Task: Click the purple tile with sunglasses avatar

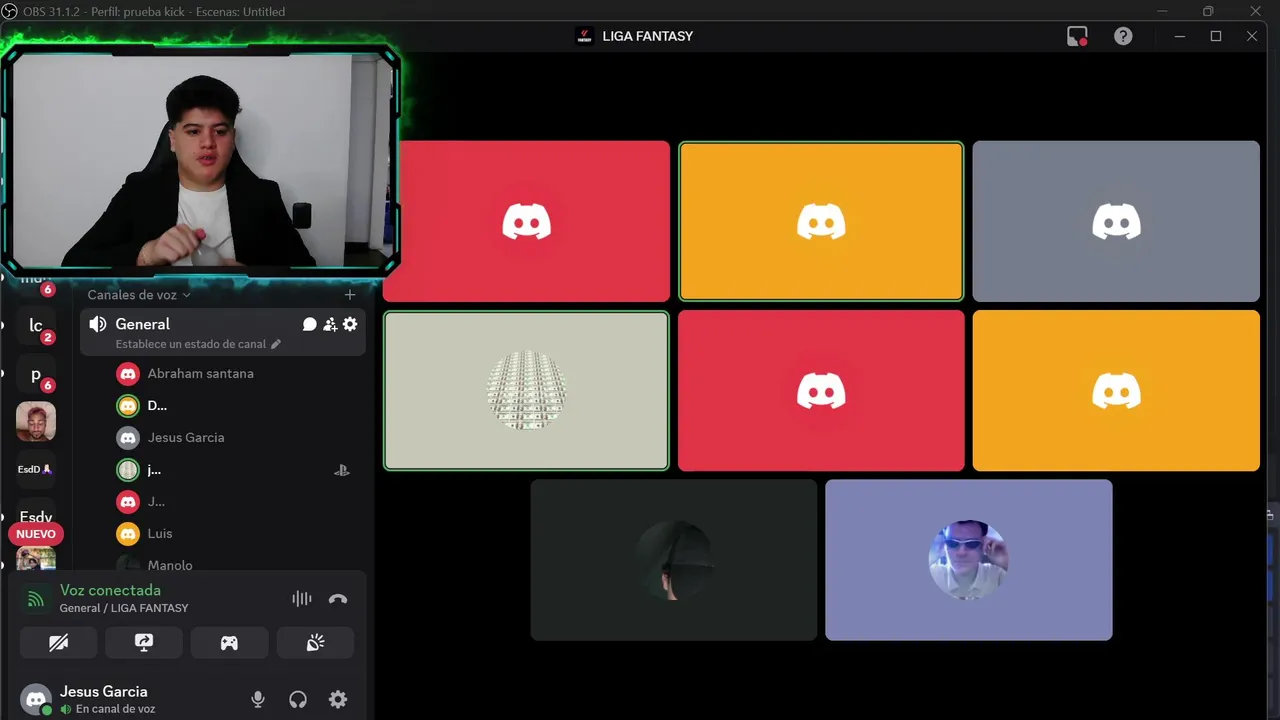Action: (x=968, y=560)
